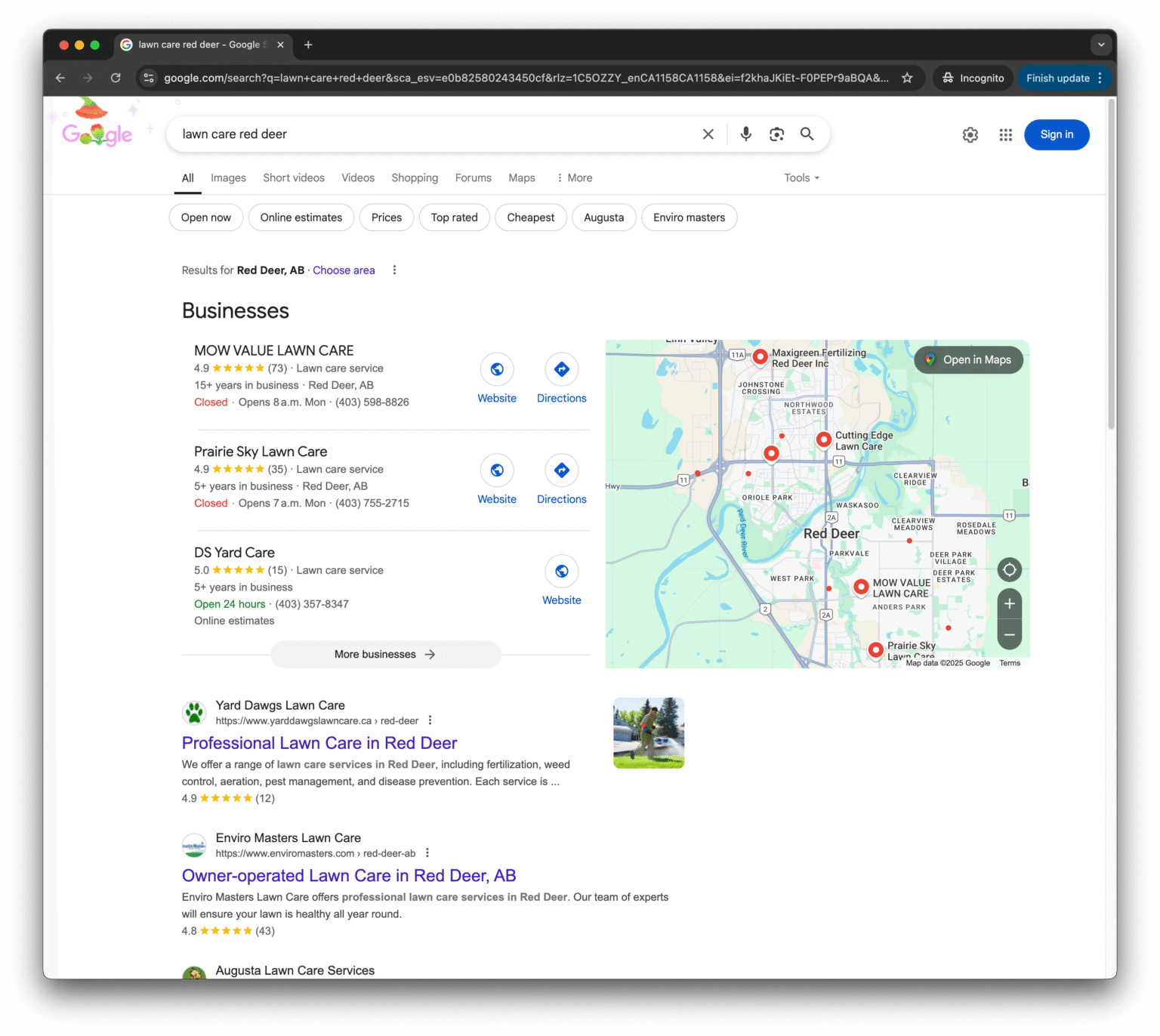
Task: Switch to the Maps tab
Action: pos(521,178)
